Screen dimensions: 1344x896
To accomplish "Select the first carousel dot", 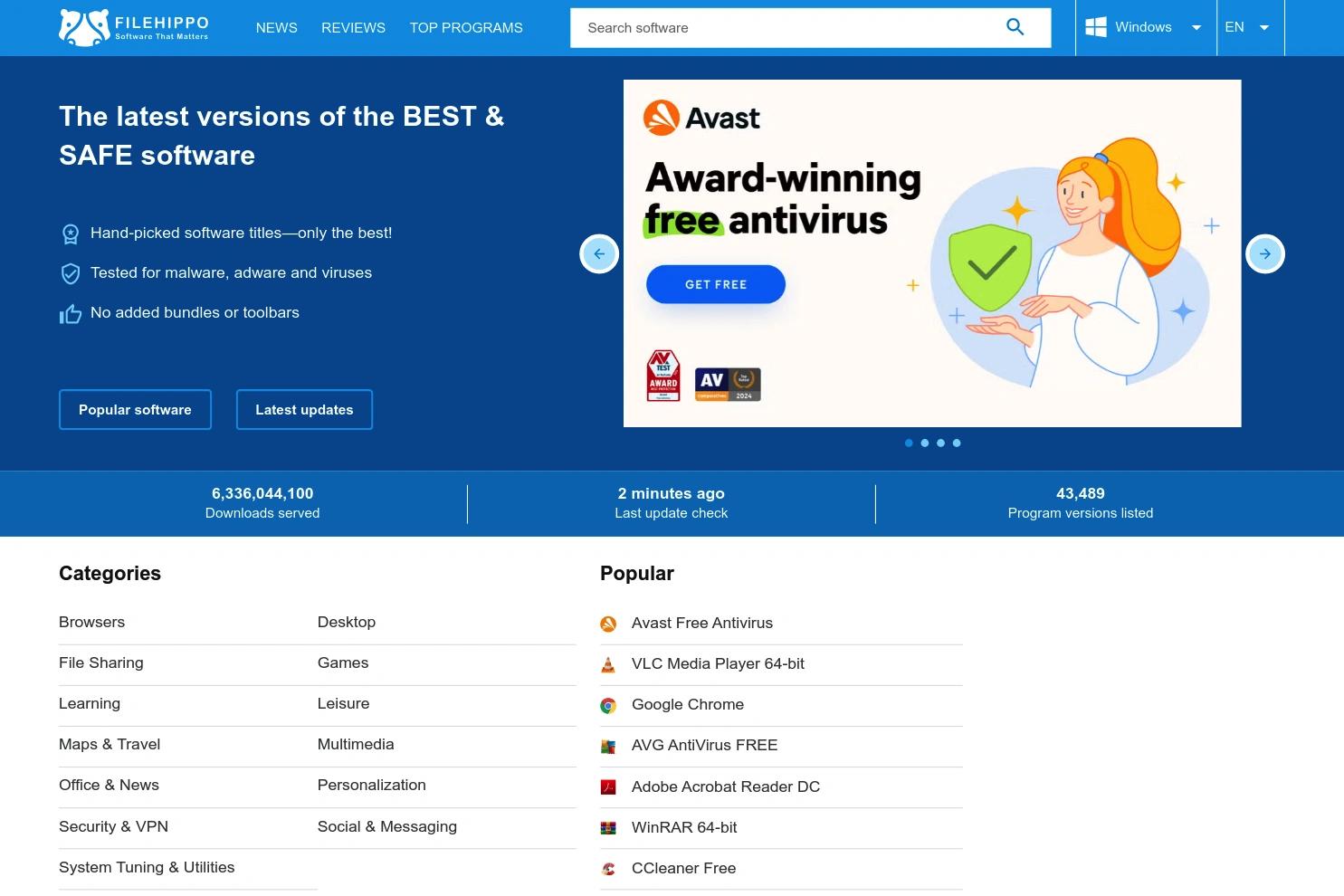I will coord(909,443).
